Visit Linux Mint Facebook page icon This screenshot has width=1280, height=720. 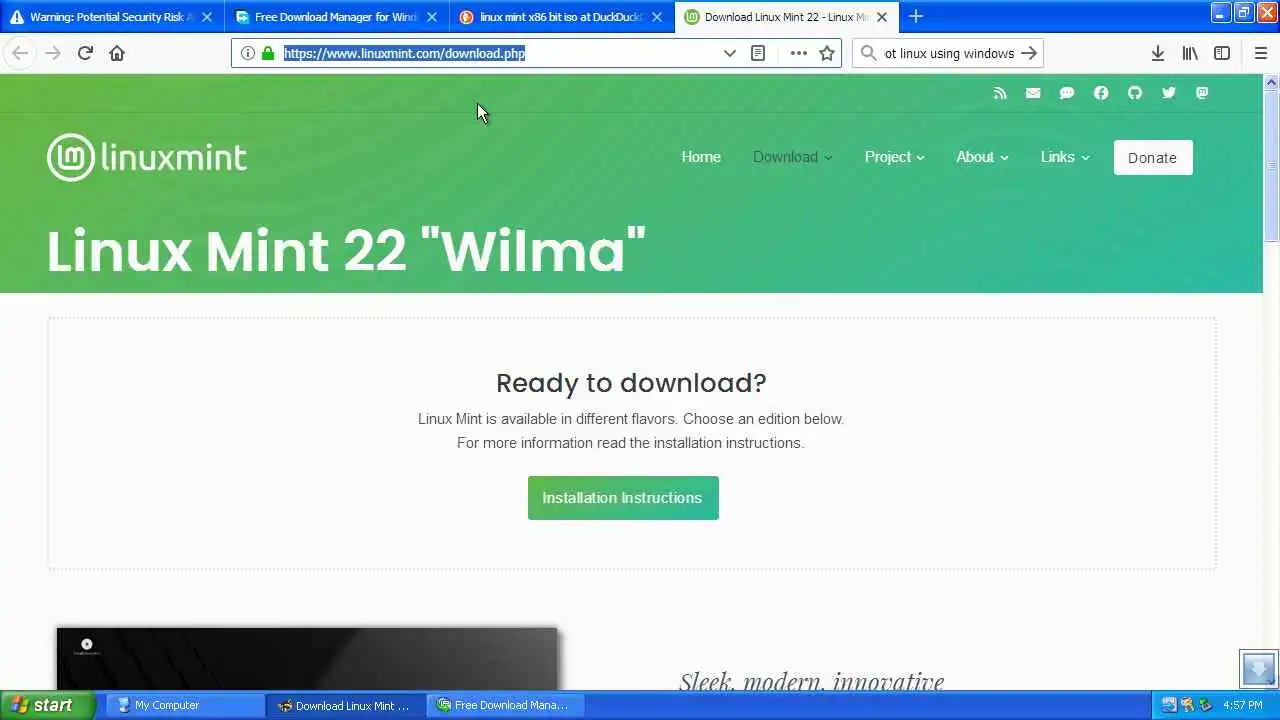click(x=1101, y=93)
